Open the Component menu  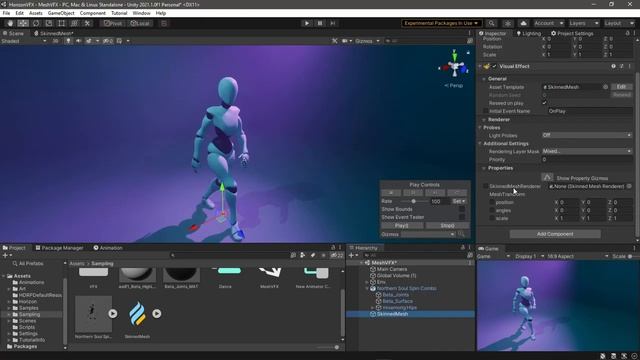[x=93, y=13]
